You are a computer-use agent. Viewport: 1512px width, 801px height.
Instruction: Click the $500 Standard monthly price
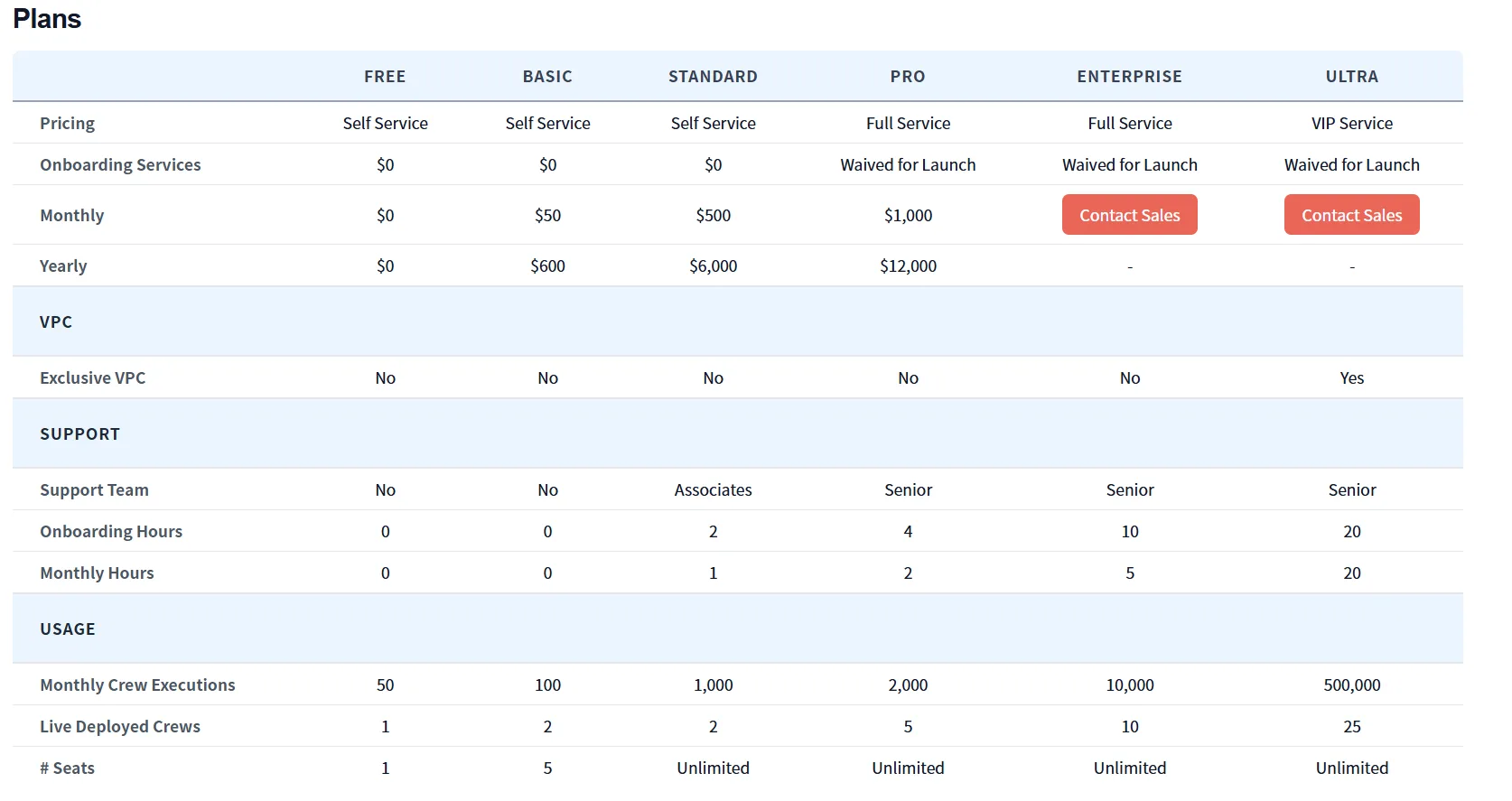[713, 216]
